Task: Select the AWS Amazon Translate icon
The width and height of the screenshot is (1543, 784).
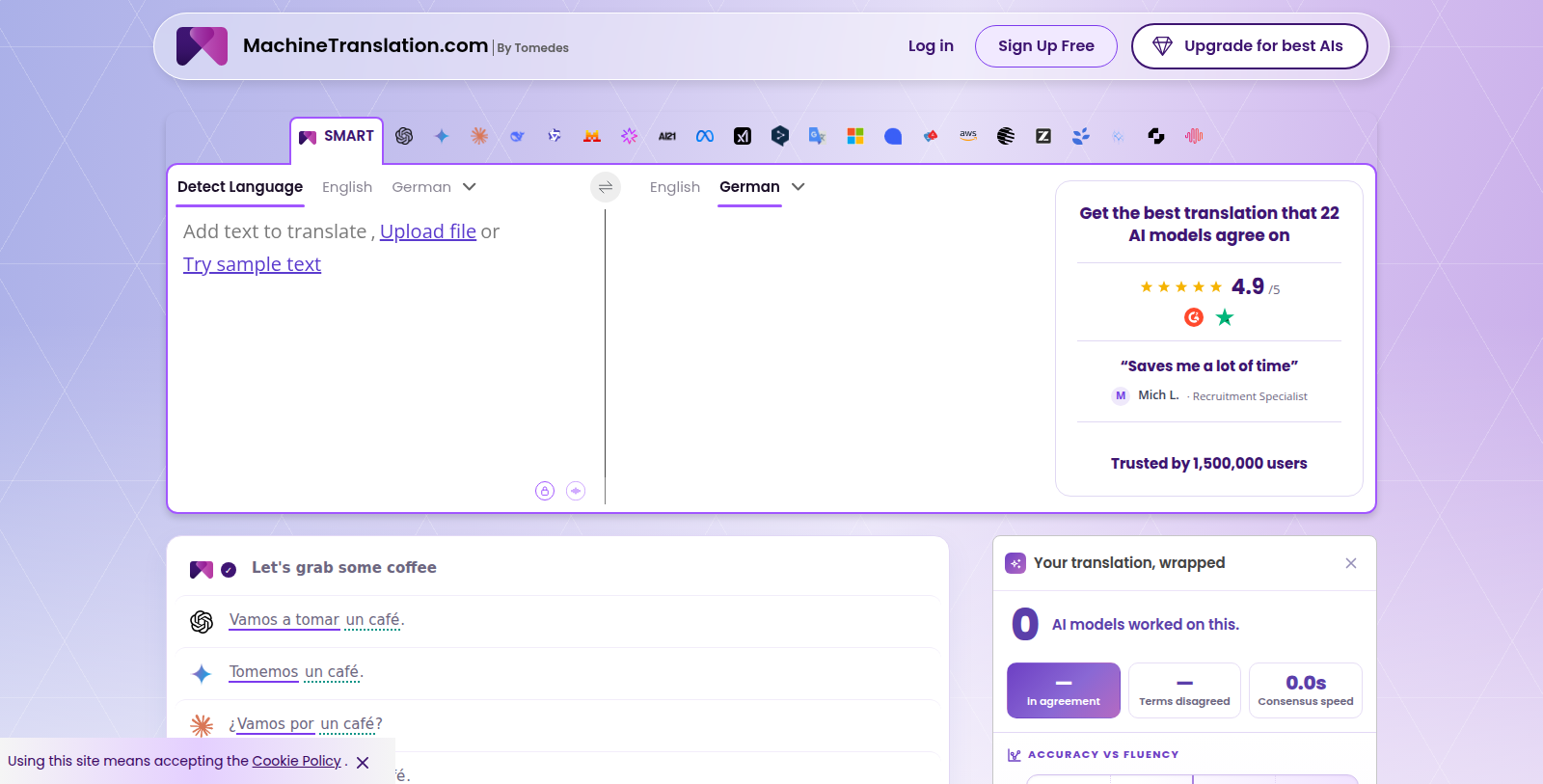Action: click(x=968, y=136)
